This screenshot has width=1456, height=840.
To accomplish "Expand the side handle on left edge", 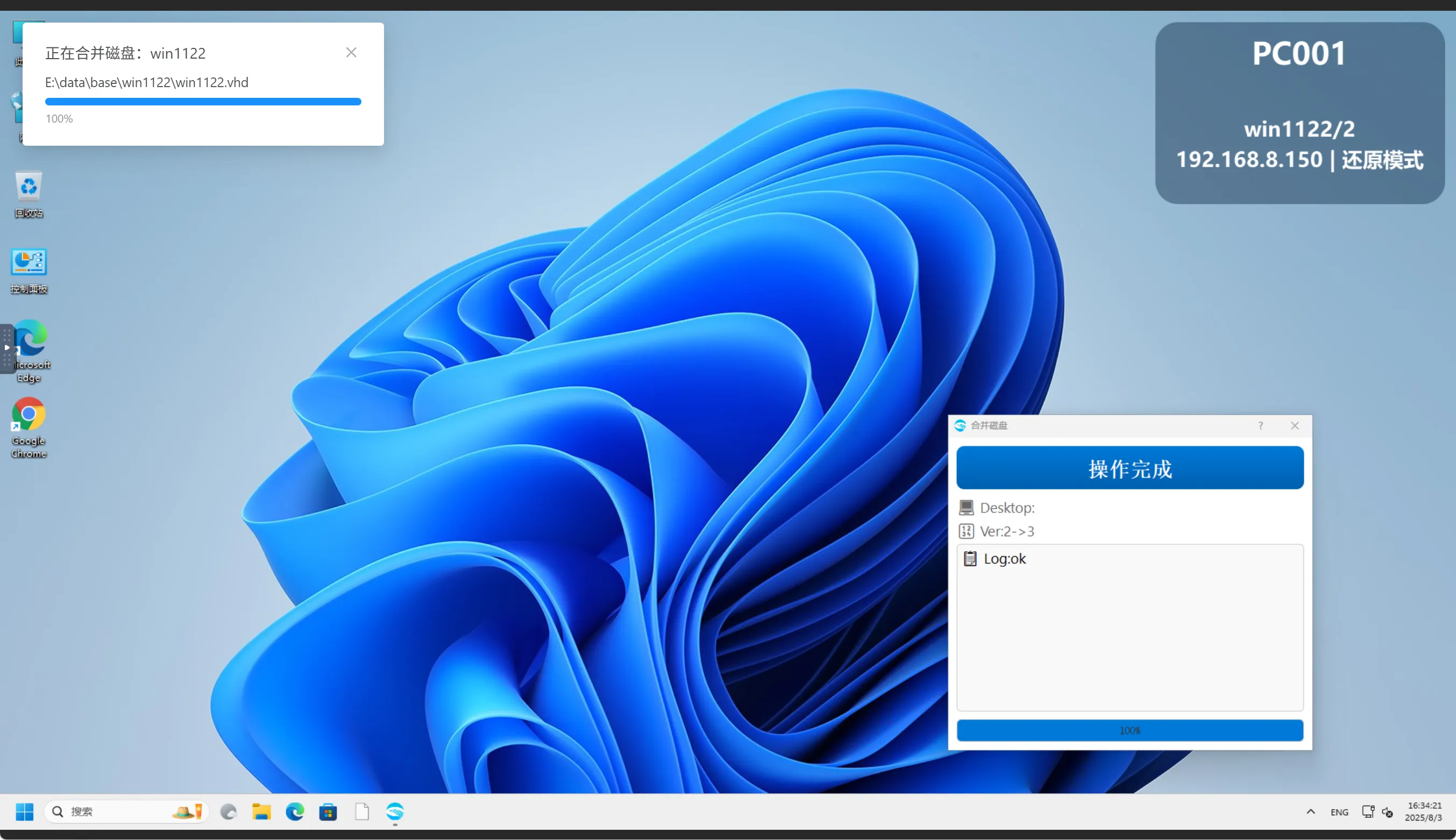I will (7, 348).
